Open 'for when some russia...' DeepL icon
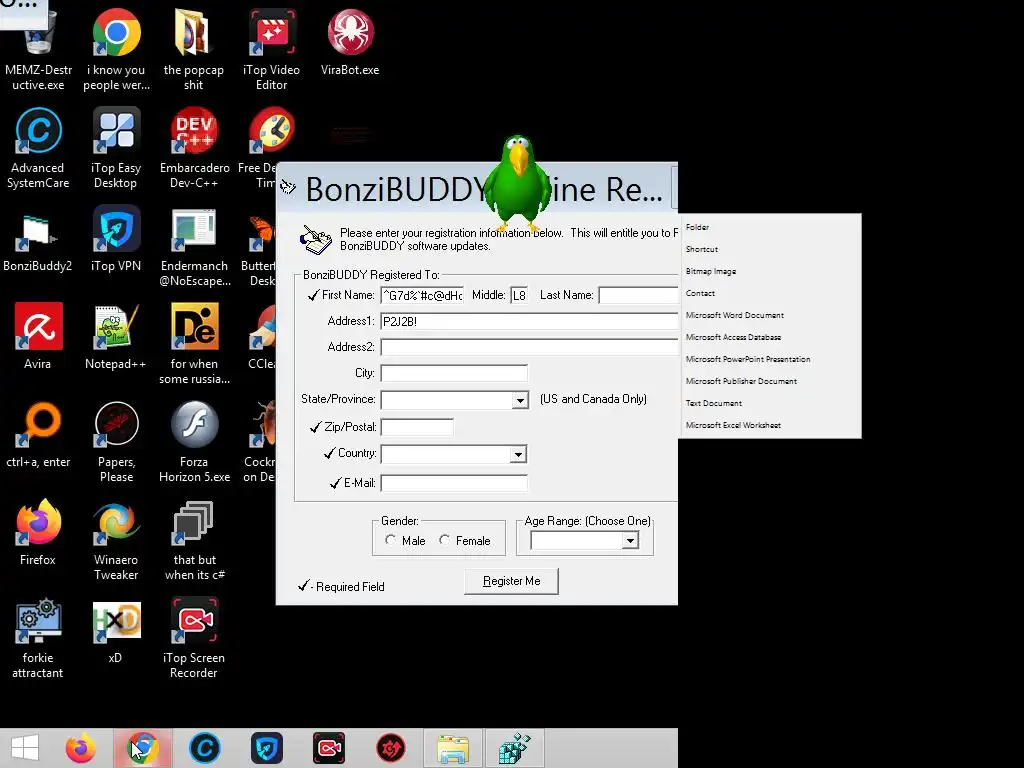1024x768 pixels. click(194, 344)
